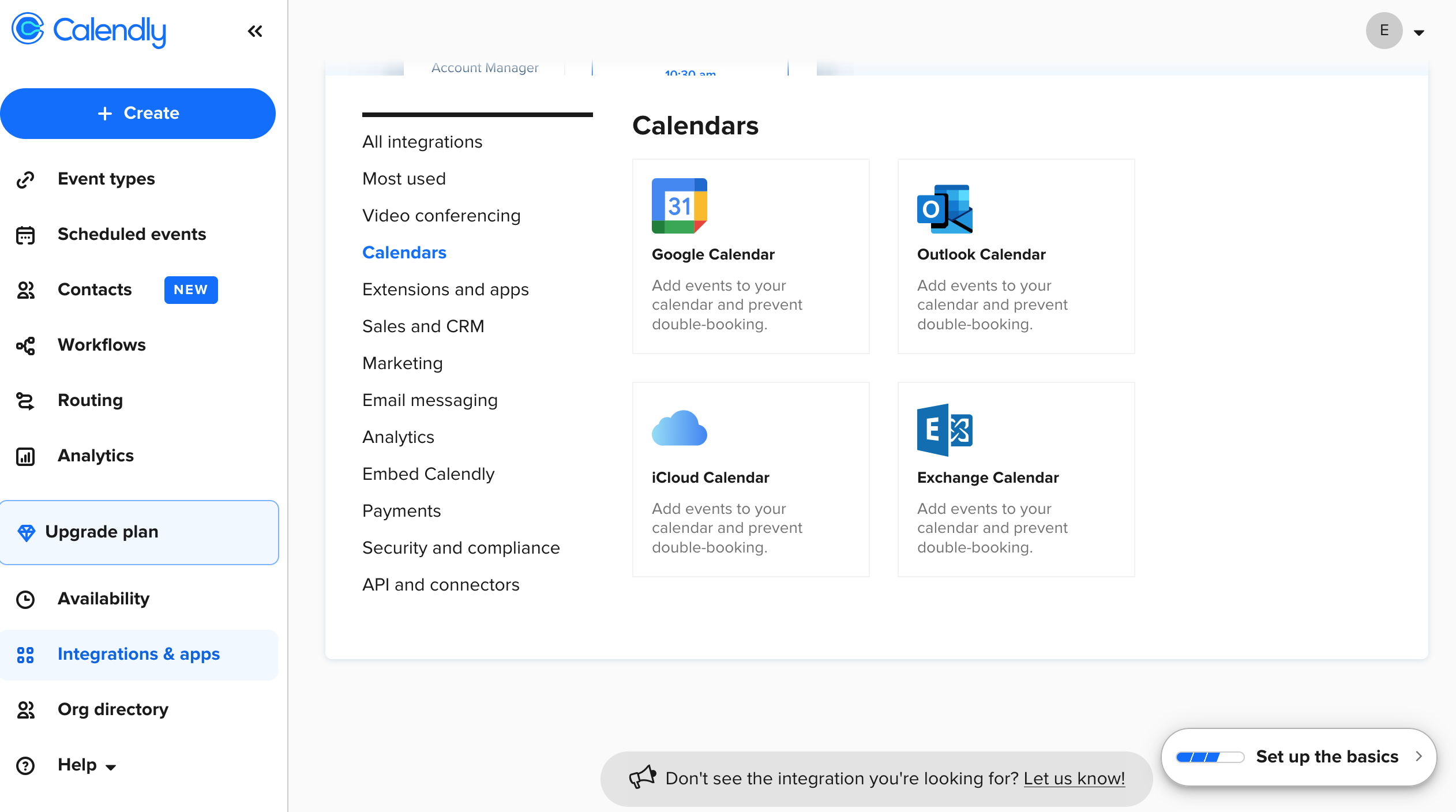Click the Google Calendar logo icon
This screenshot has width=1456, height=812.
(680, 206)
